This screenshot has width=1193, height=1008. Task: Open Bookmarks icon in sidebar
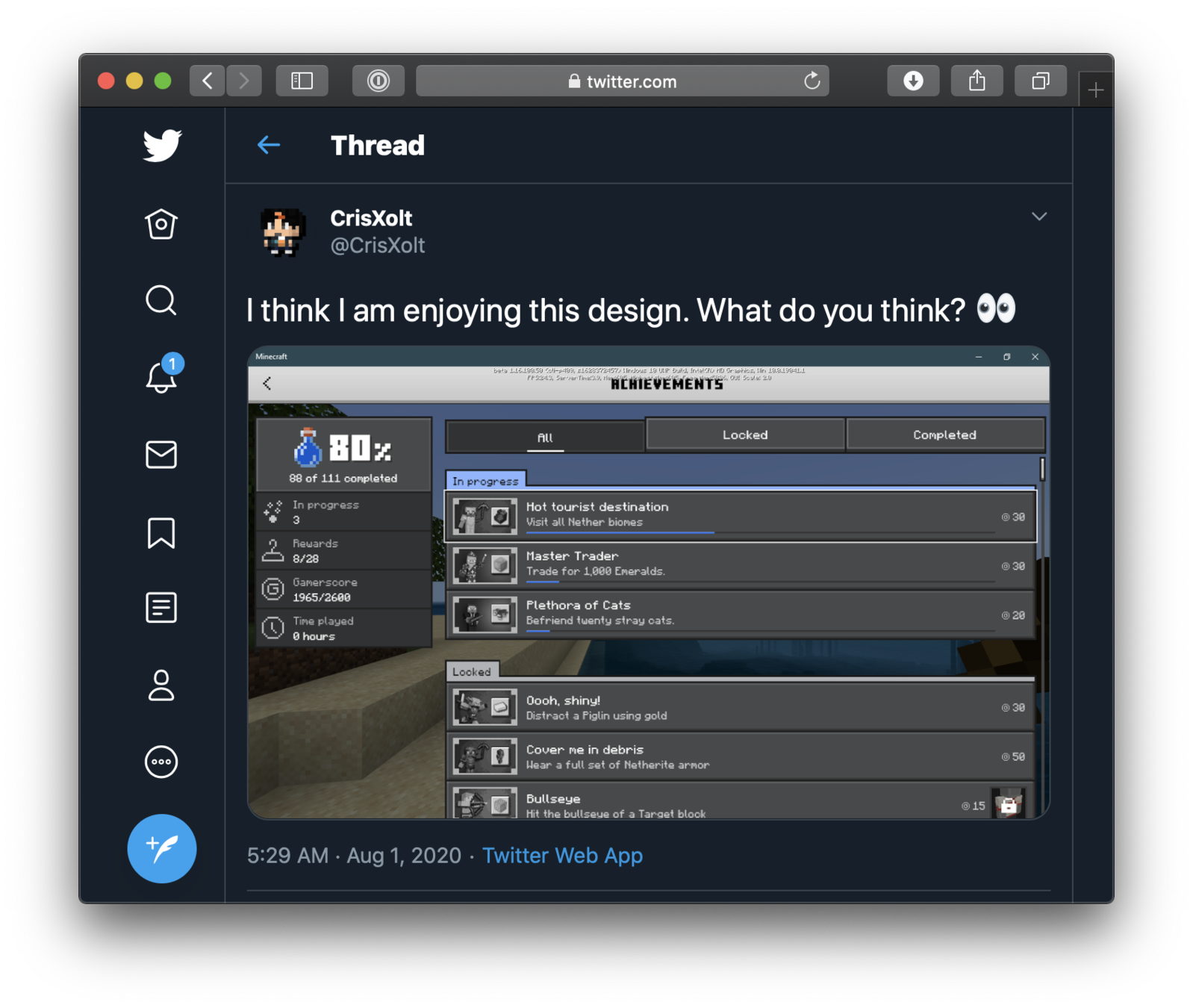coord(161,532)
